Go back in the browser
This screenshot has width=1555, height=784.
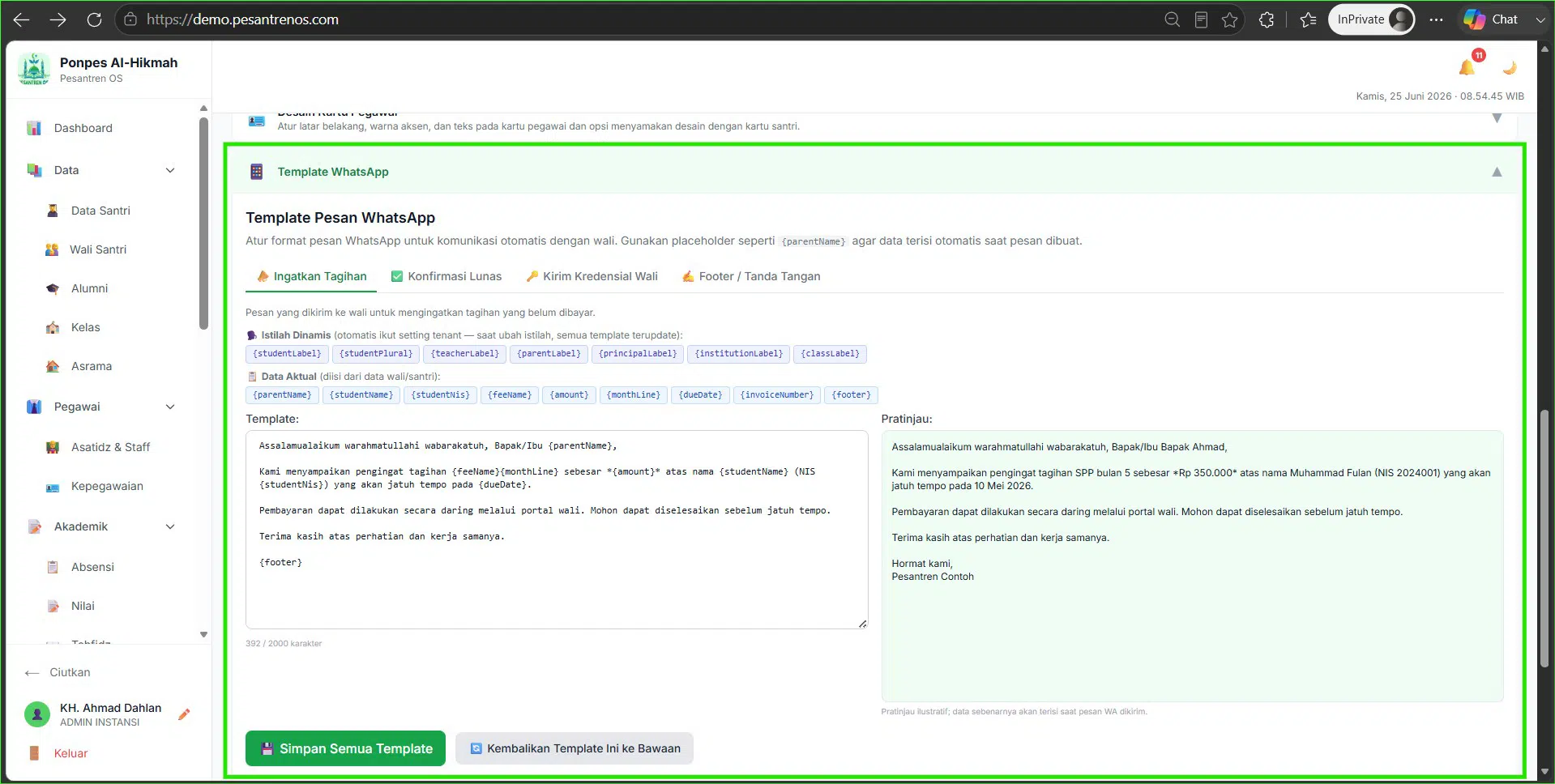[x=22, y=19]
